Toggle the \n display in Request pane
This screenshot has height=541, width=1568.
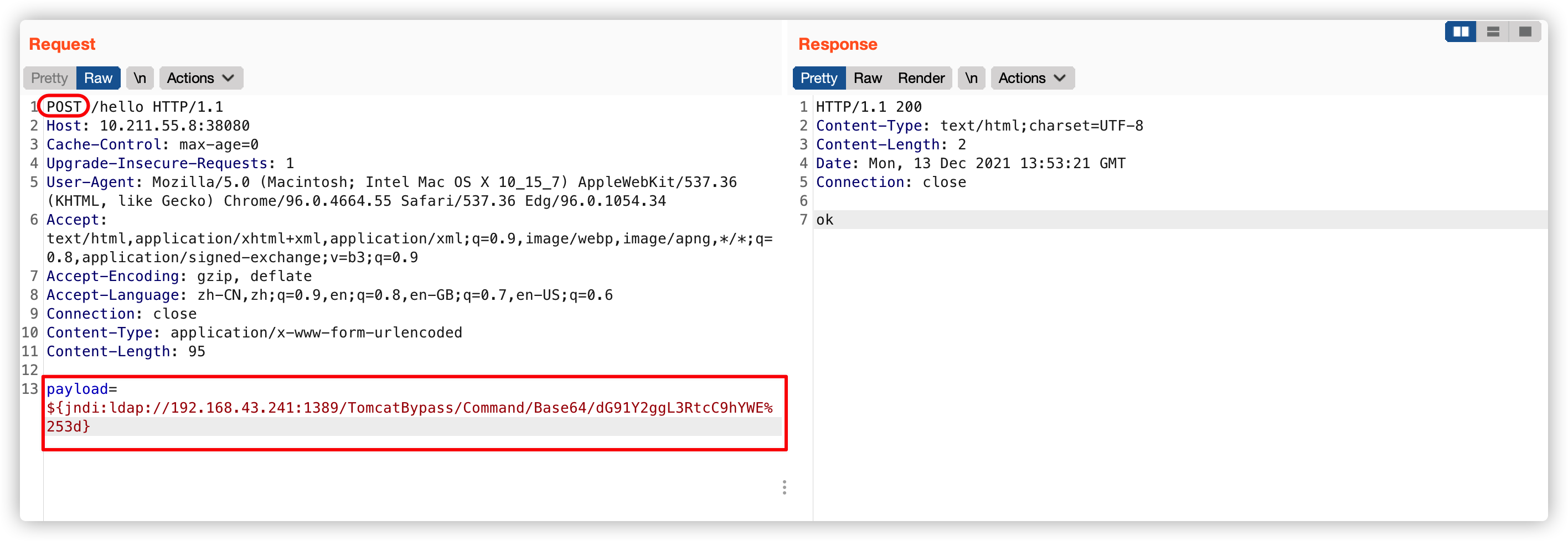140,78
